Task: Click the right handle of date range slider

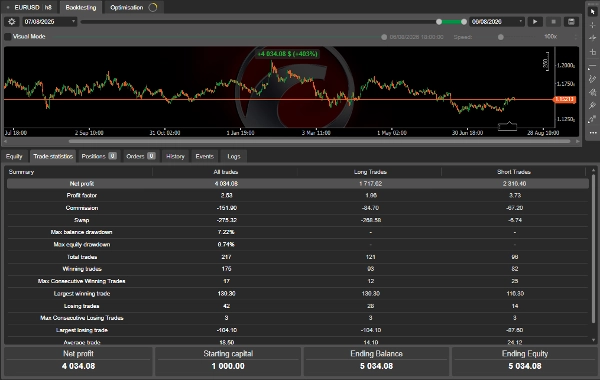Action: [464, 22]
